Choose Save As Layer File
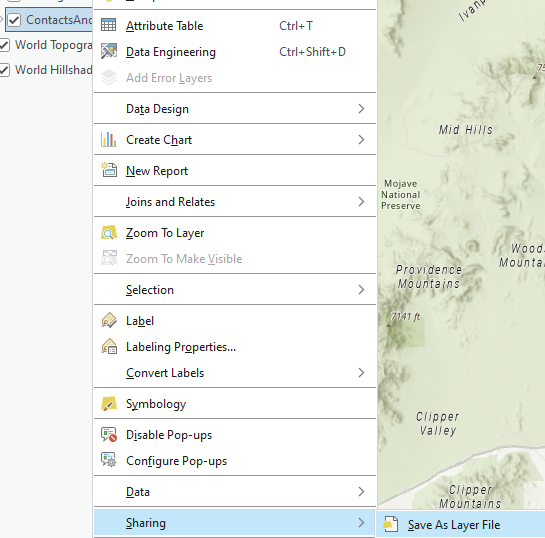The width and height of the screenshot is (545, 538). pyautogui.click(x=461, y=524)
